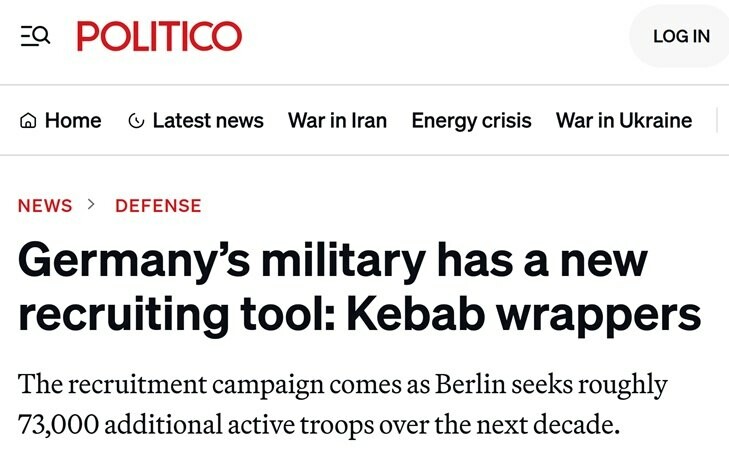The height and width of the screenshot is (470, 729).
Task: Click the article subheading about 73,000 troops
Action: click(343, 404)
